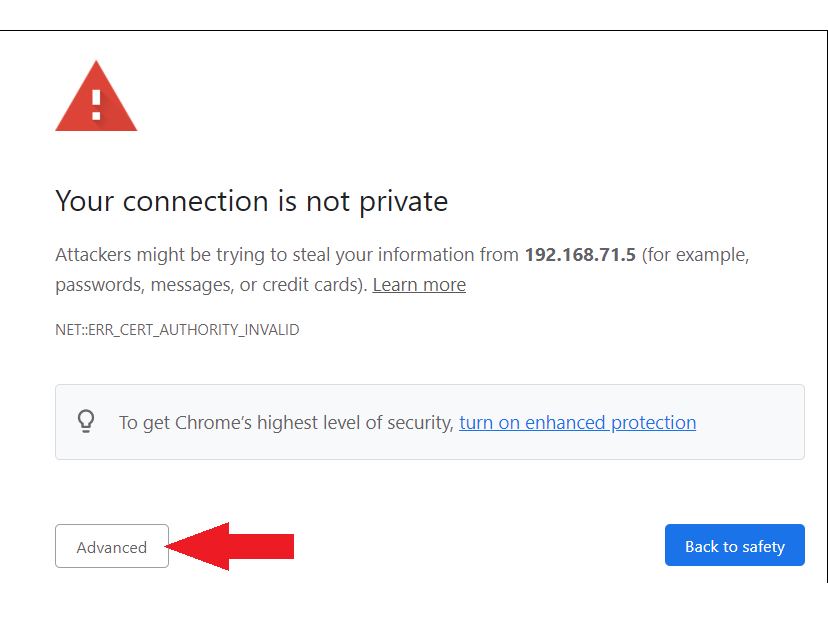
Task: Click the 'Attackers might be trying' sentence
Action: (402, 269)
